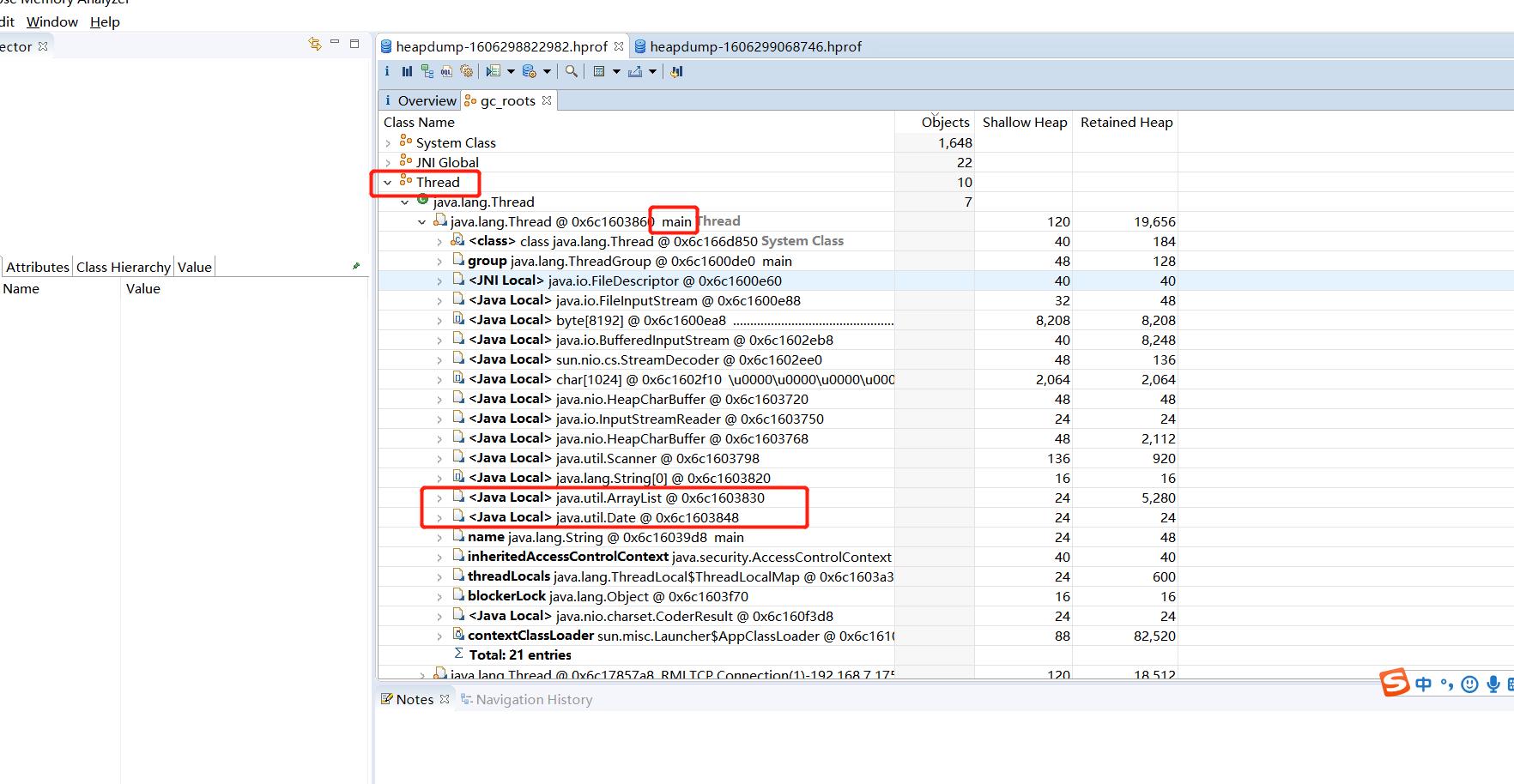Collapse the Thread root node
The image size is (1514, 784).
(388, 183)
